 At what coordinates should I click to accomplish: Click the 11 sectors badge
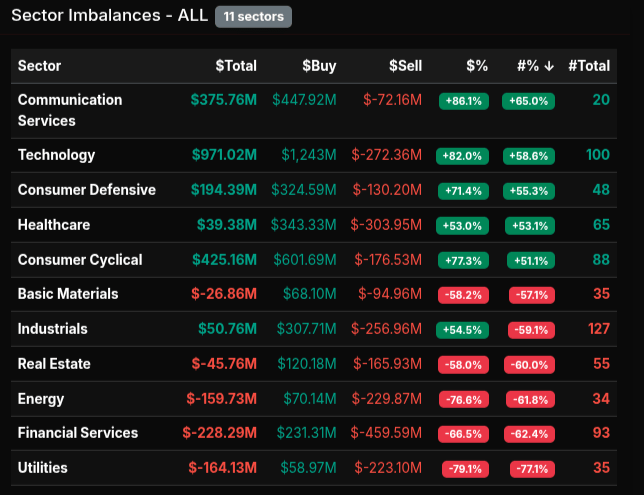coord(253,17)
